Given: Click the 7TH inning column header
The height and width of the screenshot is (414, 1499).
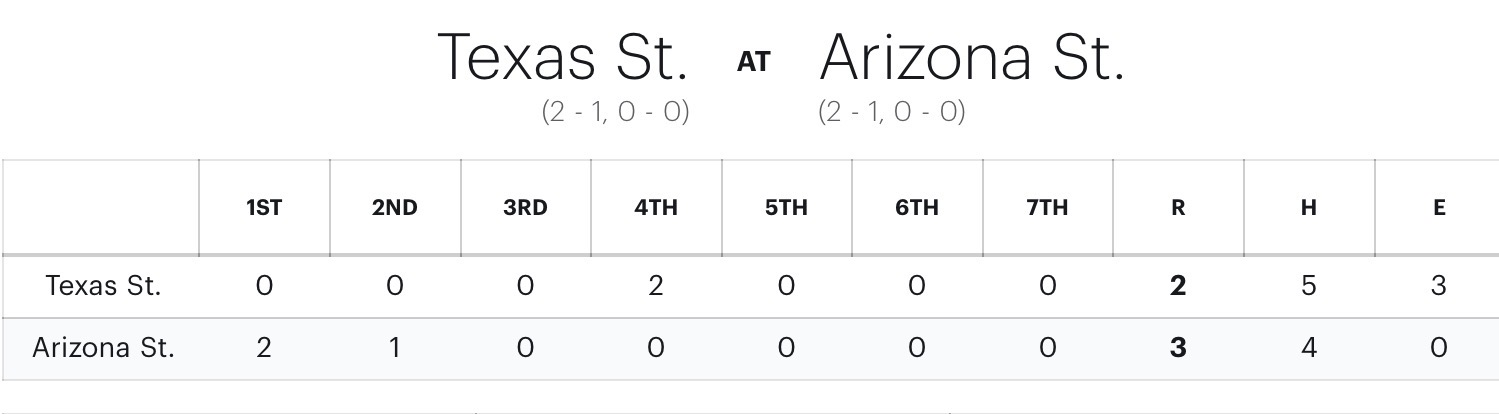Looking at the screenshot, I should pyautogui.click(x=1047, y=208).
